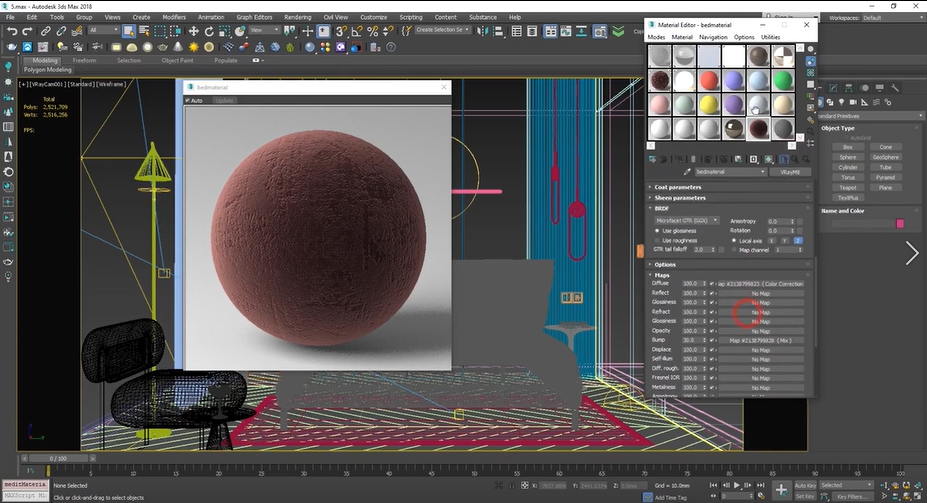This screenshot has width=927, height=503.
Task: Toggle the Reflect map enable checkbox
Action: pyautogui.click(x=712, y=293)
